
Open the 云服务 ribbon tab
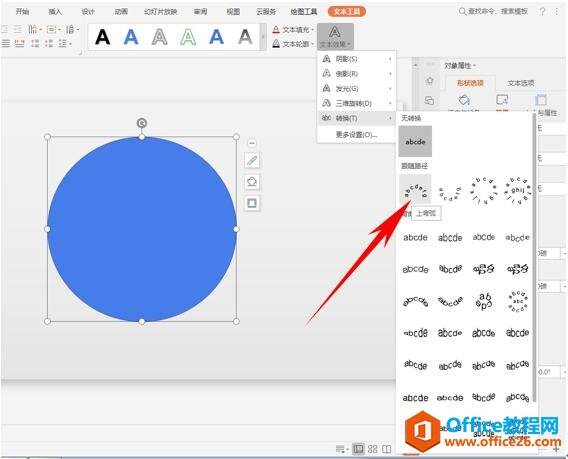pos(266,12)
